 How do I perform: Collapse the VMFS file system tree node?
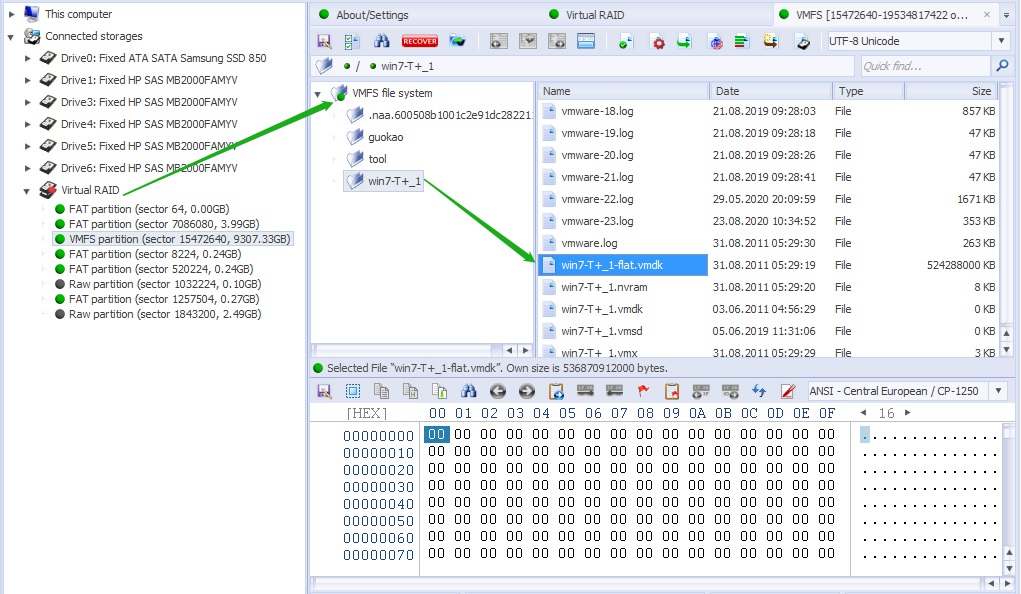318,94
